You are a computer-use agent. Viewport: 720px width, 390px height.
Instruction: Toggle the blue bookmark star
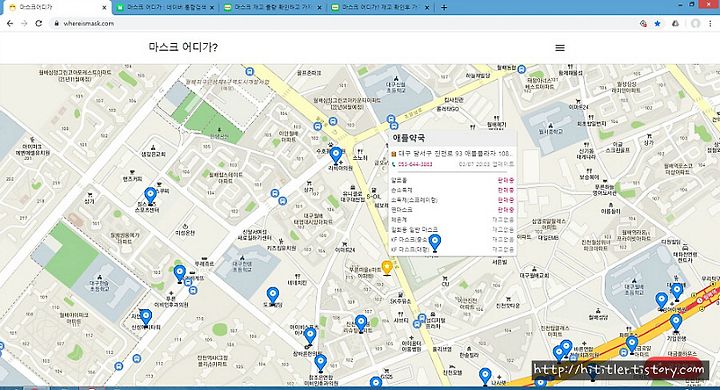(x=658, y=23)
